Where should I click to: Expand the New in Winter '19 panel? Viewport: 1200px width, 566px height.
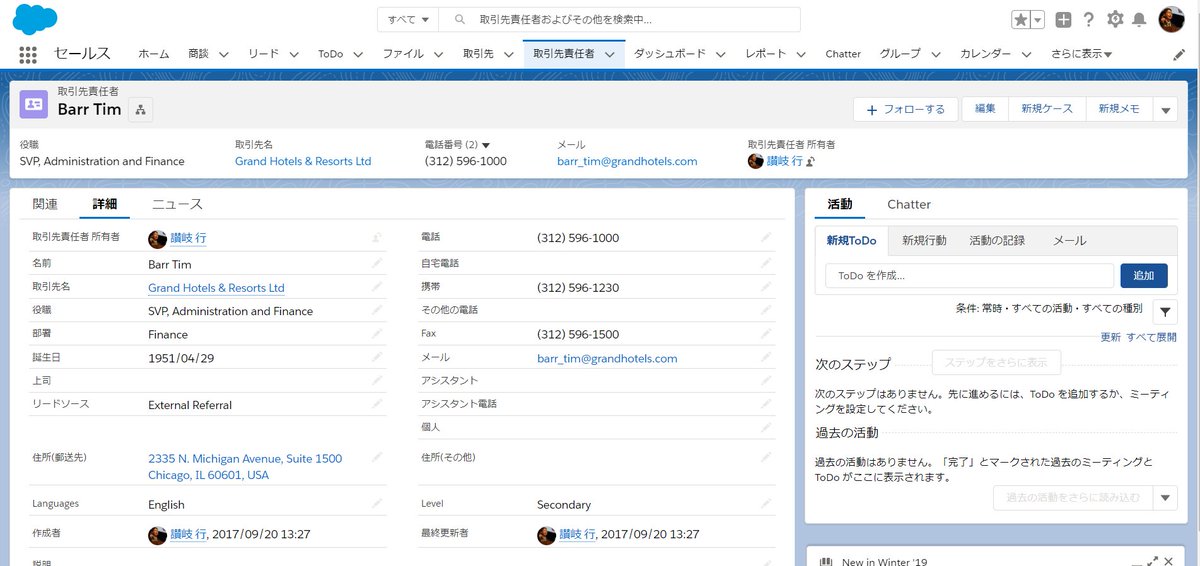[1152, 562]
